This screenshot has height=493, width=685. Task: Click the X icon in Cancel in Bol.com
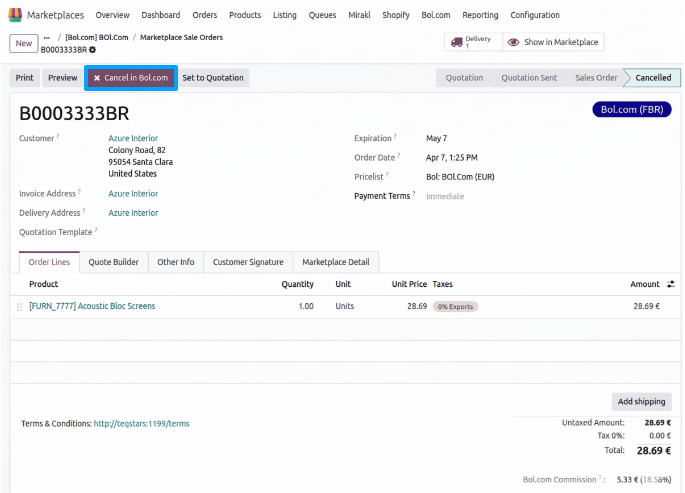coord(97,78)
